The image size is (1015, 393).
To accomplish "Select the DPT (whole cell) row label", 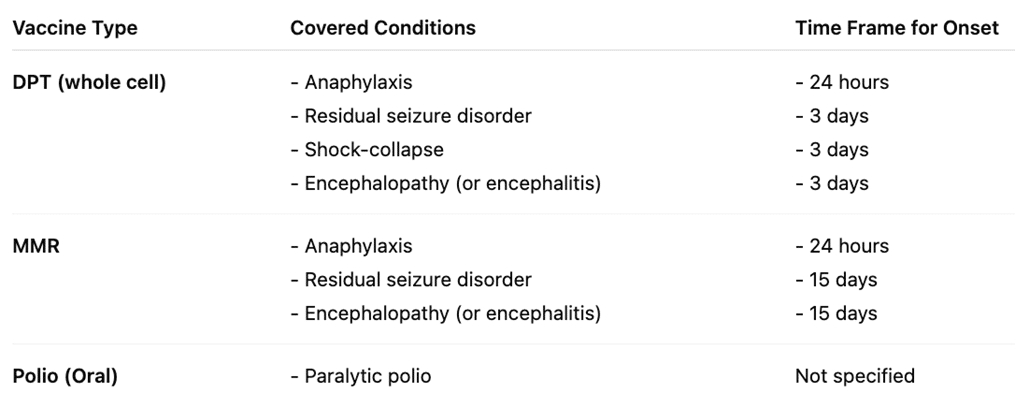I will pos(89,83).
